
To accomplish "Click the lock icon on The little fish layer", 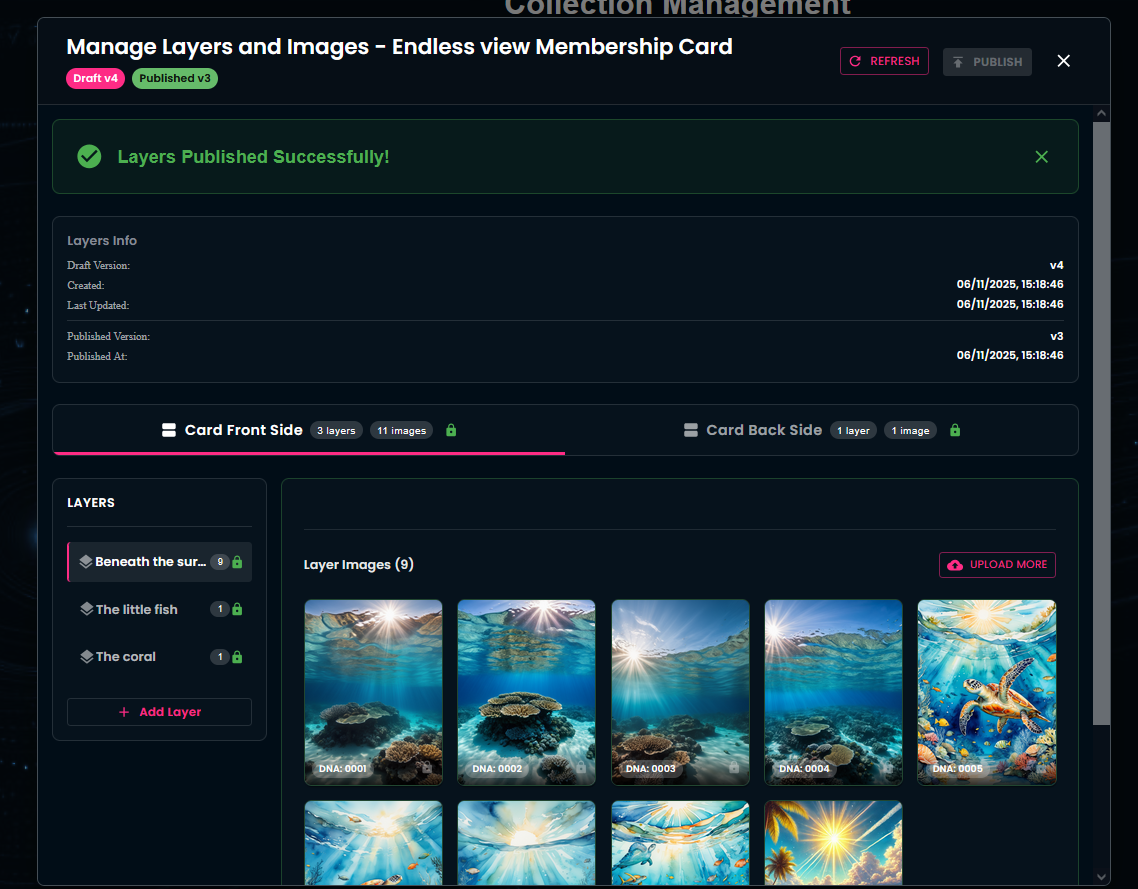I will point(237,609).
